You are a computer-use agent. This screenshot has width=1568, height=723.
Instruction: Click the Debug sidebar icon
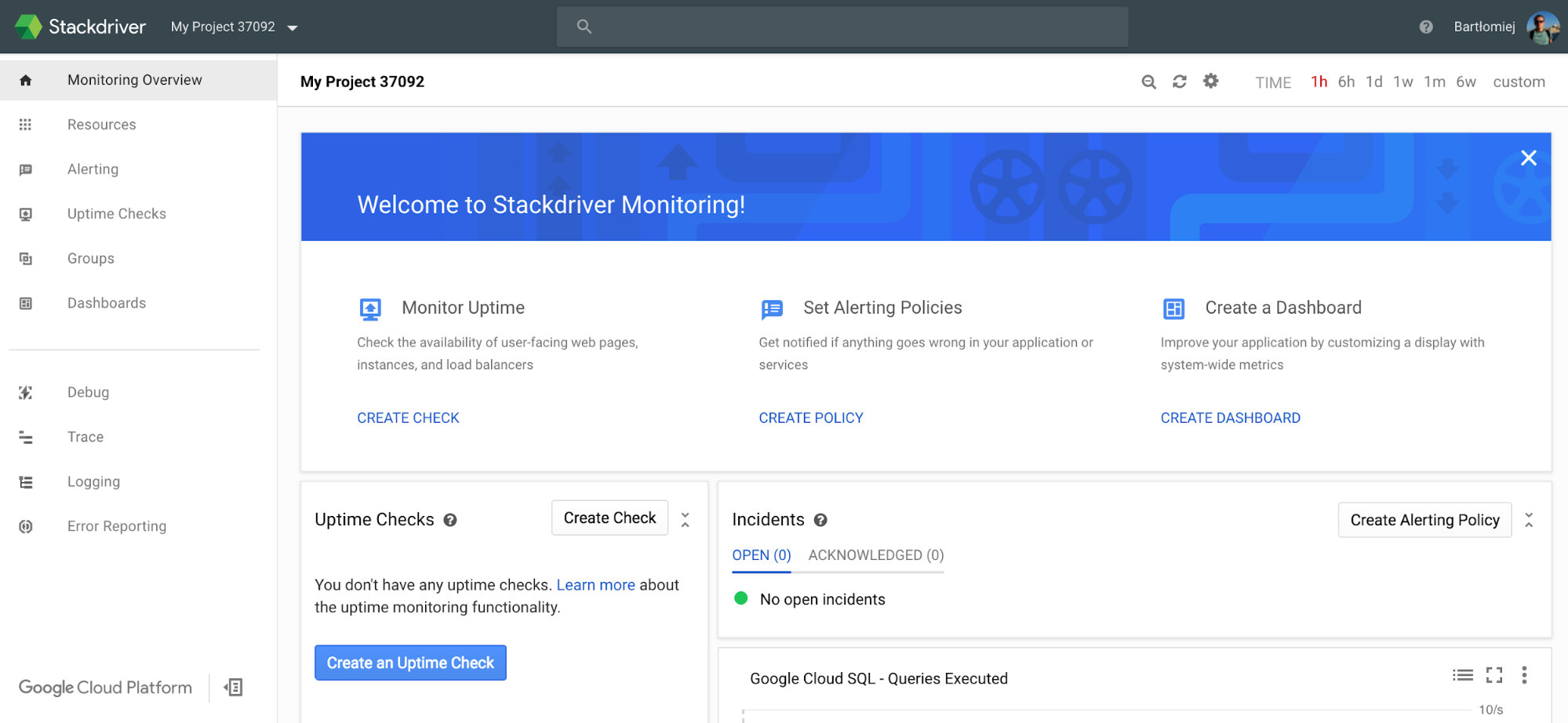(25, 392)
